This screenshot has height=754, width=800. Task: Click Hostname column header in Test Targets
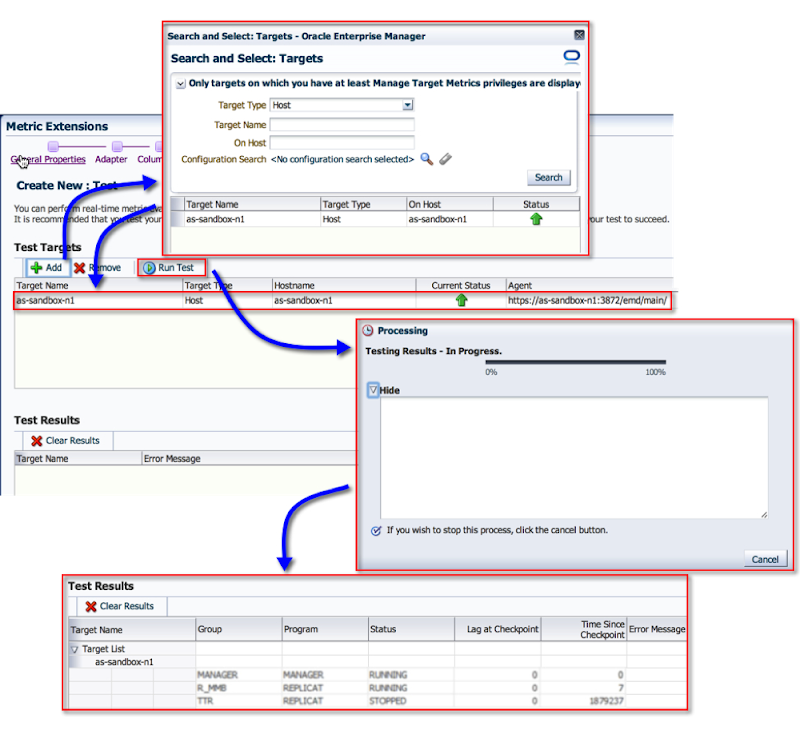[x=344, y=286]
